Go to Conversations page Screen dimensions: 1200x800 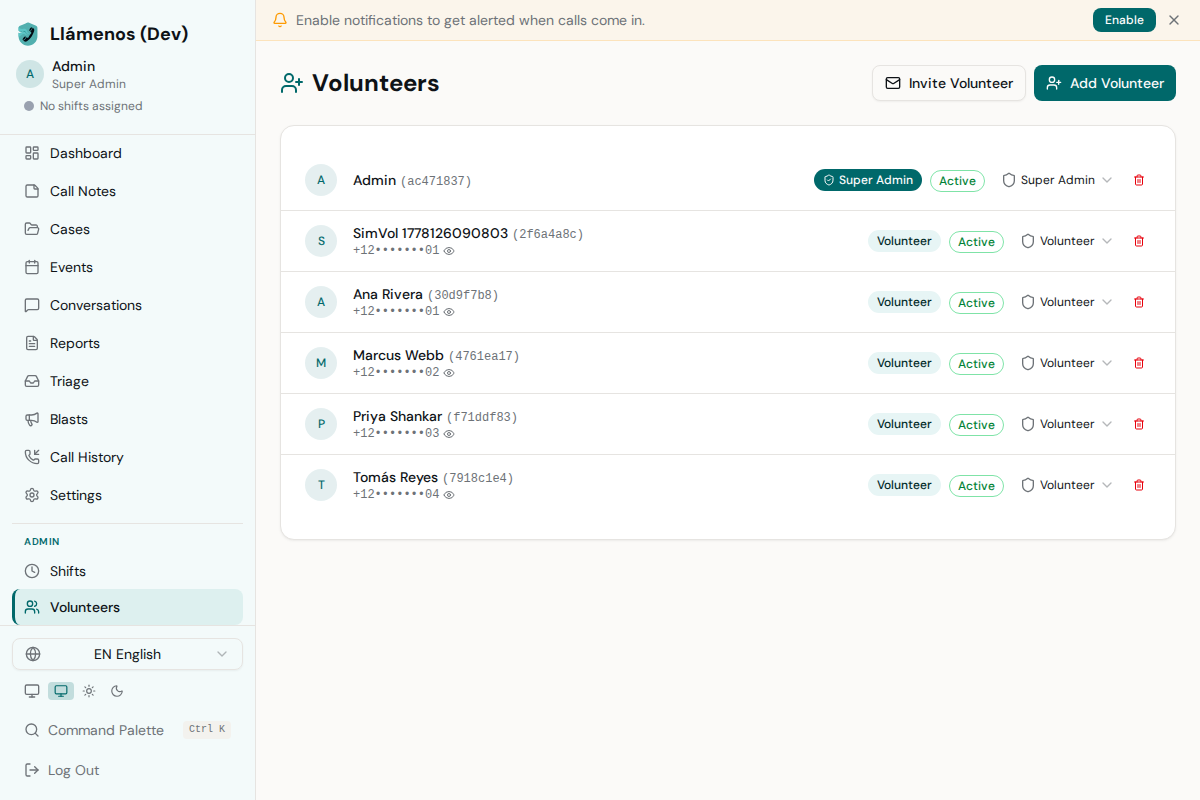pos(127,305)
